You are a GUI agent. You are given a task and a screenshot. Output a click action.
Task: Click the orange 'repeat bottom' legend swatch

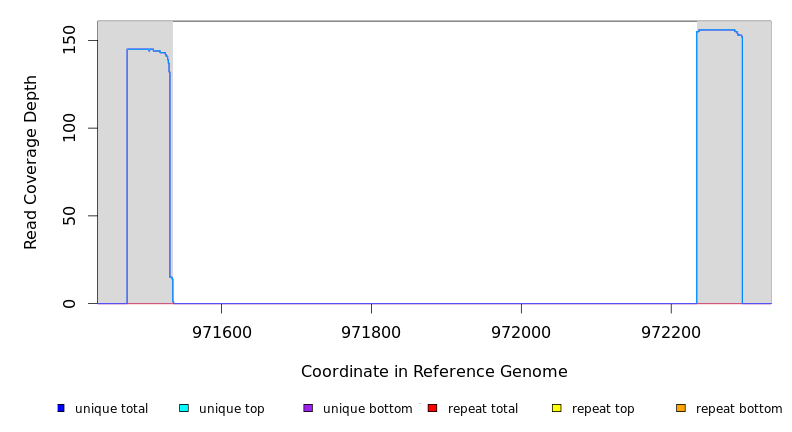pyautogui.click(x=681, y=408)
